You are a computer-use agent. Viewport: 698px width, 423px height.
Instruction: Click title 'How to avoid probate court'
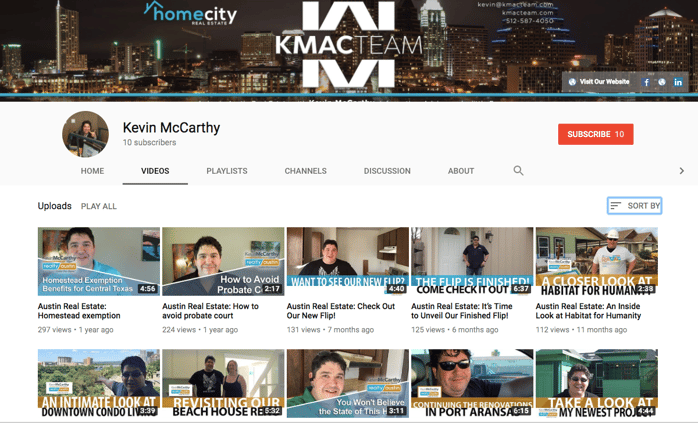[x=210, y=311]
